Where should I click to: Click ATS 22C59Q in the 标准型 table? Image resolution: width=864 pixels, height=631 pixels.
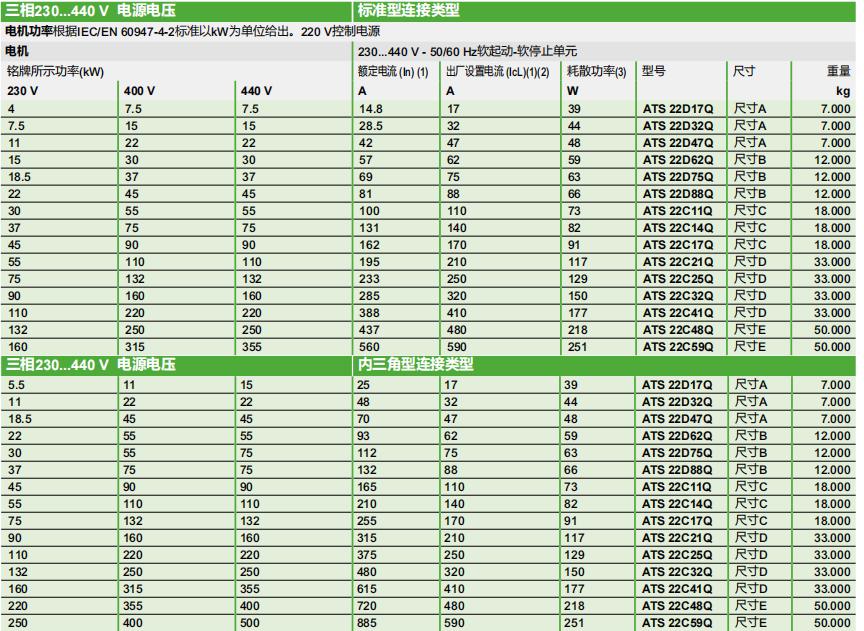(x=678, y=348)
